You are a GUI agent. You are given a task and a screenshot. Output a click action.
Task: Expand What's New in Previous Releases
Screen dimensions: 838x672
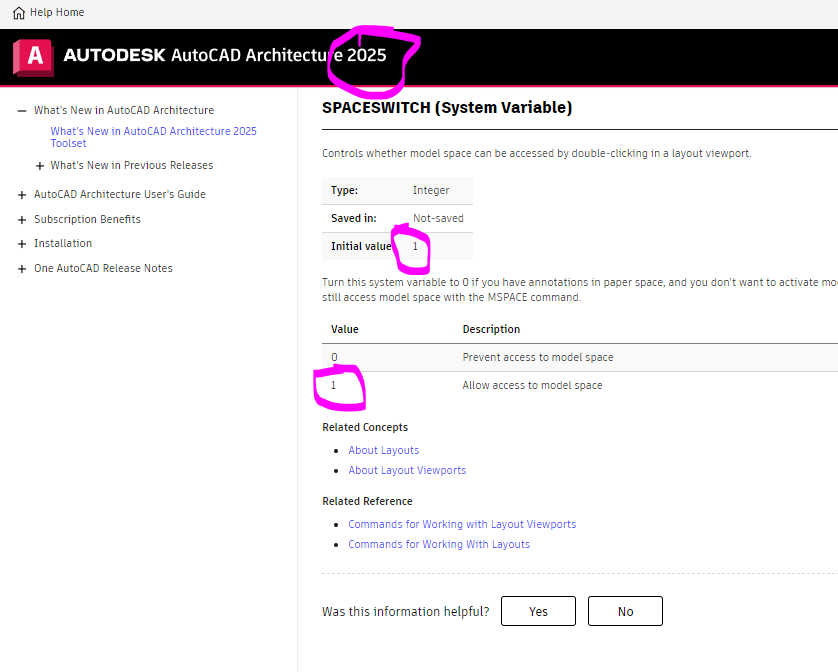pyautogui.click(x=40, y=164)
